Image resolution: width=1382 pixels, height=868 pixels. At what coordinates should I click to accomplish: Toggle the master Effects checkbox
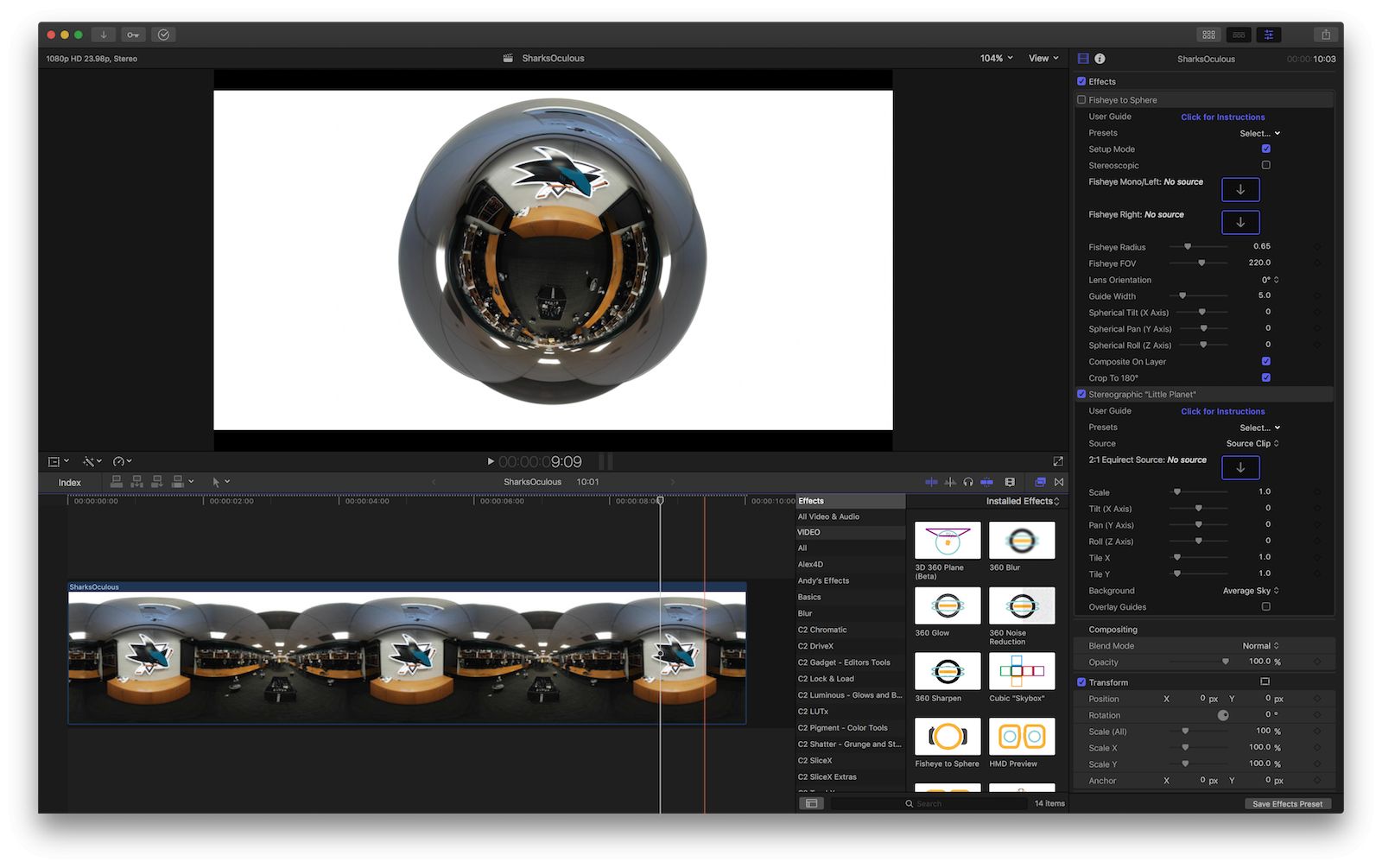click(x=1081, y=81)
